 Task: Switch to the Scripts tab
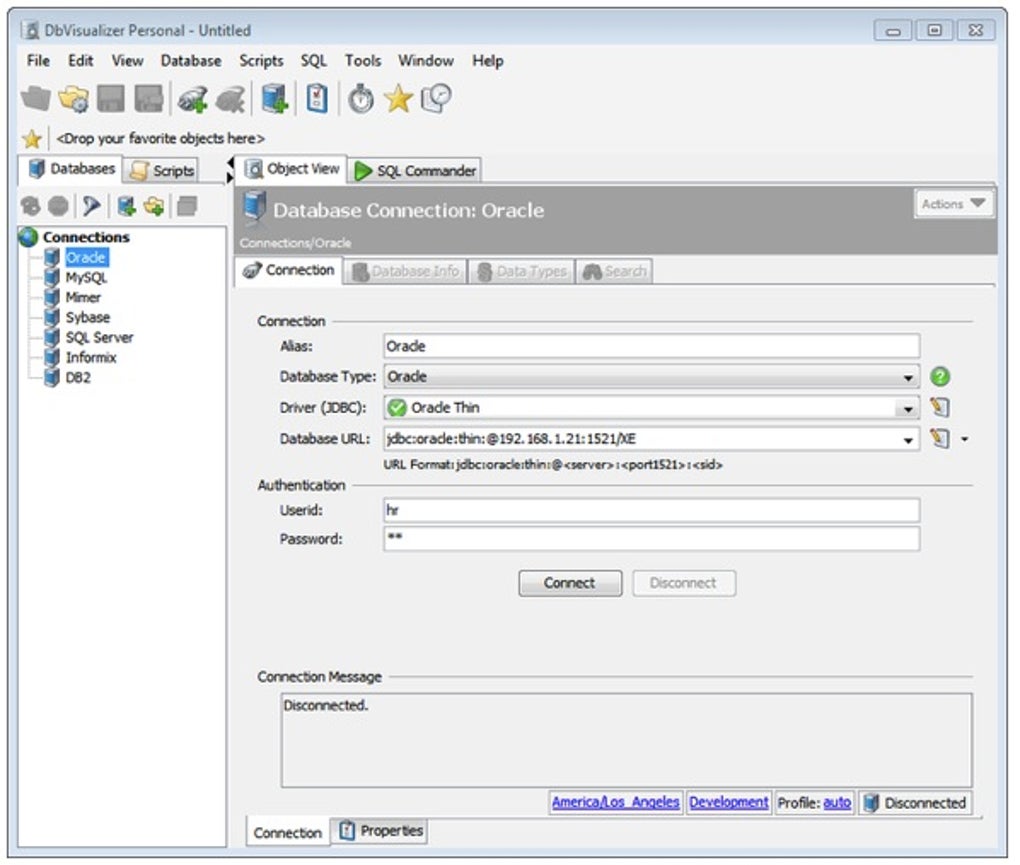[163, 171]
